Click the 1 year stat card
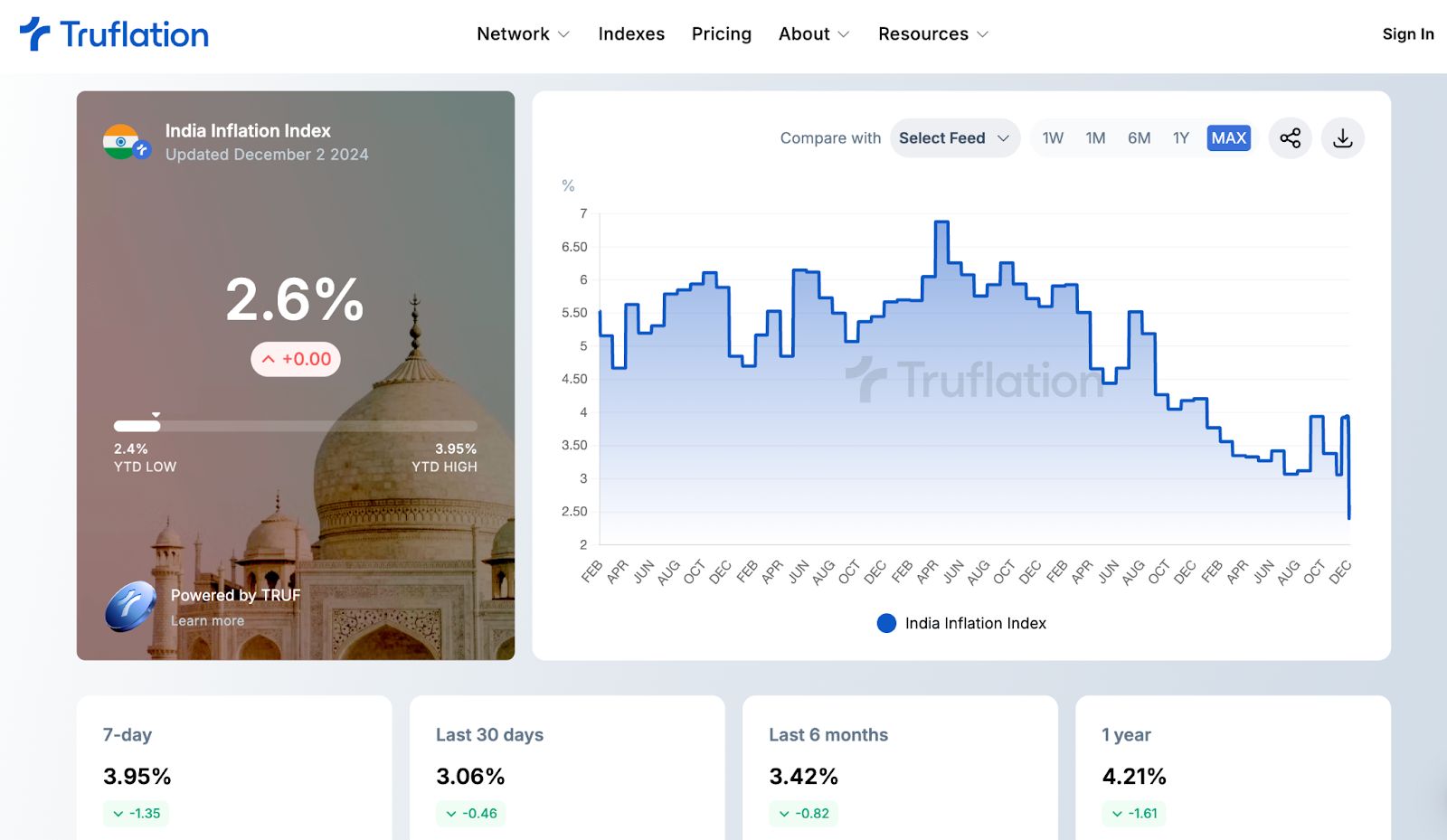Image resolution: width=1447 pixels, height=840 pixels. [x=1232, y=769]
